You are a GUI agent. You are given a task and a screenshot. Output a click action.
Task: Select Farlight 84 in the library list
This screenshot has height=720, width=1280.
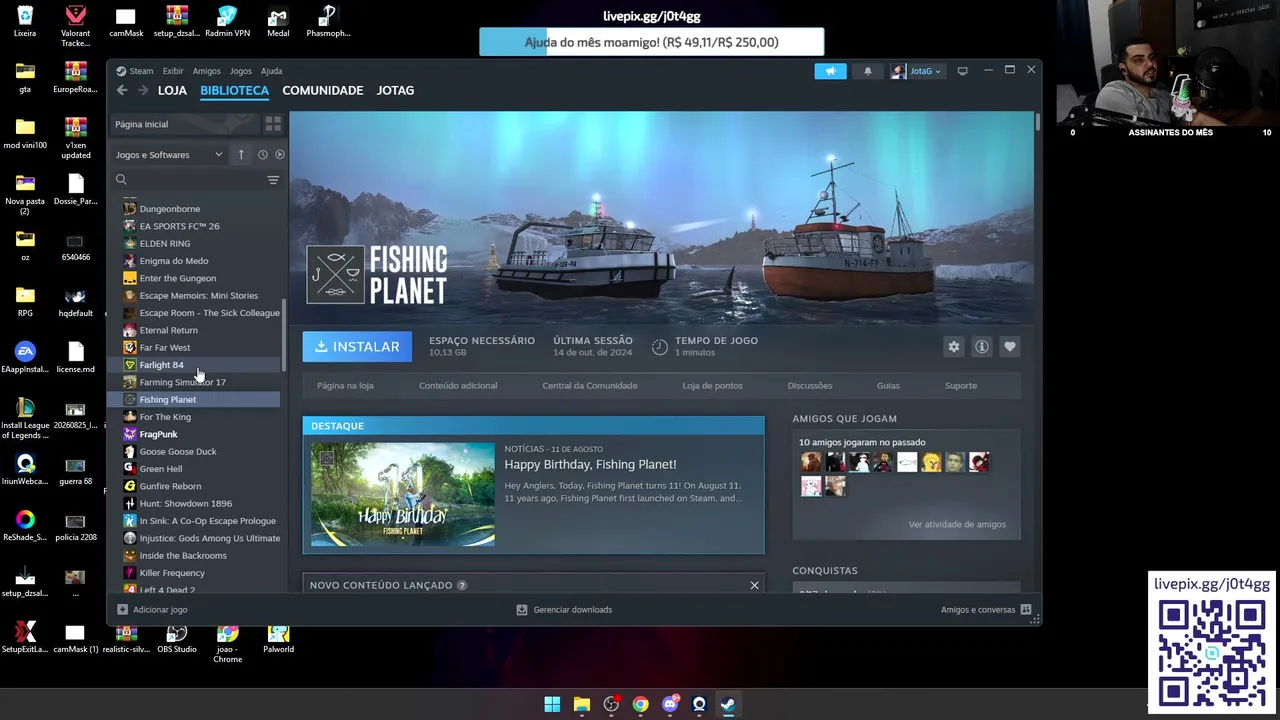161,365
